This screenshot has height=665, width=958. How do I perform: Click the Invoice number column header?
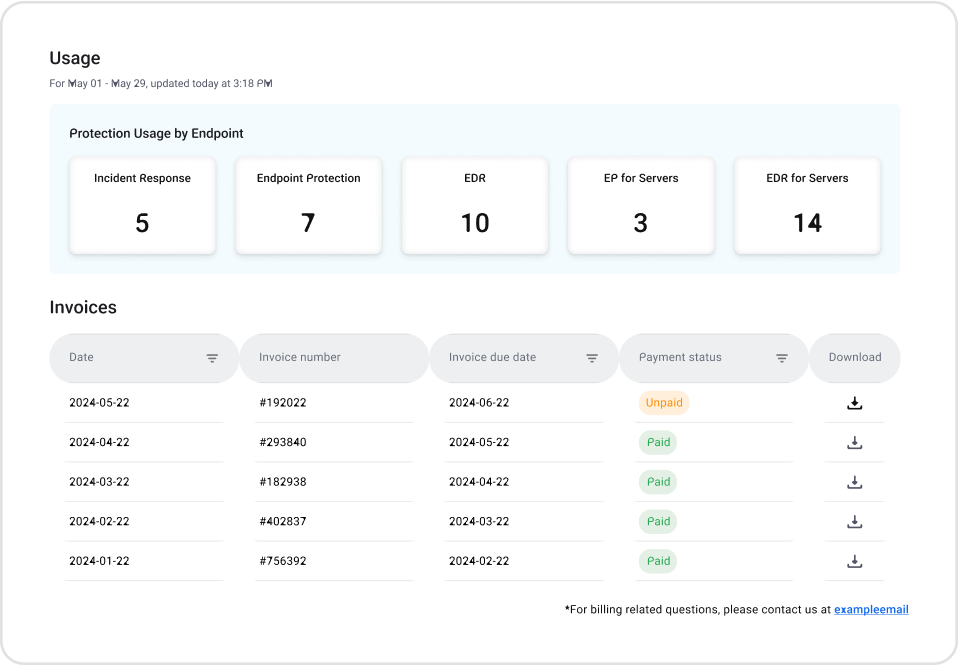pos(300,357)
